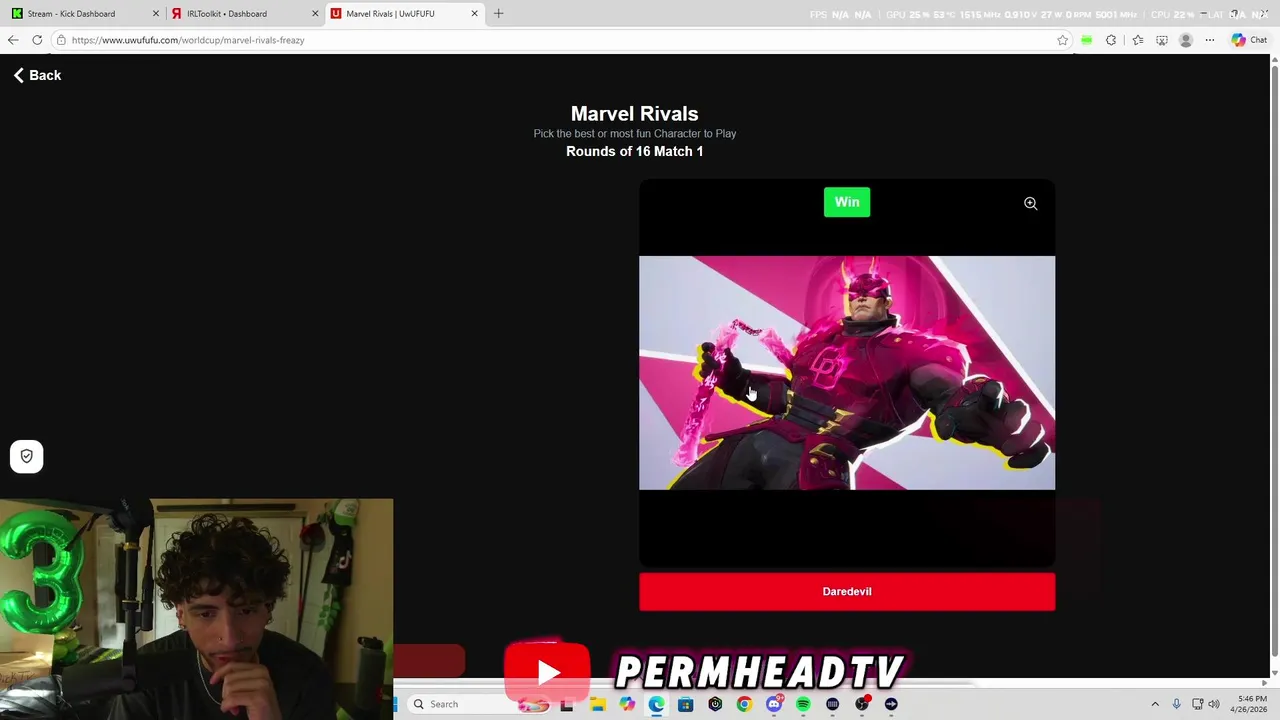Screen dimensions: 1280x720
Task: Click the Microsoft Edge taskbar icon
Action: click(656, 704)
